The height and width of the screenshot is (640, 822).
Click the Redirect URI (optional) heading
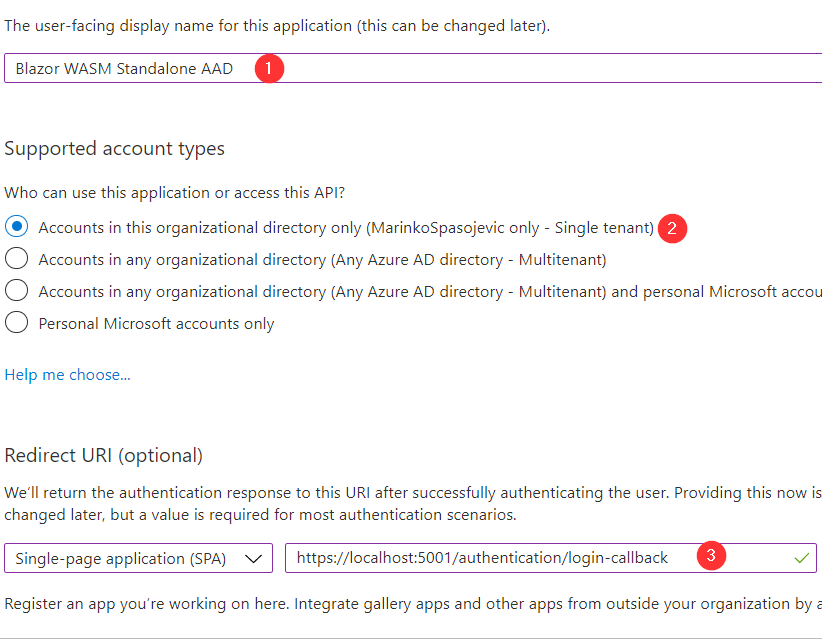[104, 456]
